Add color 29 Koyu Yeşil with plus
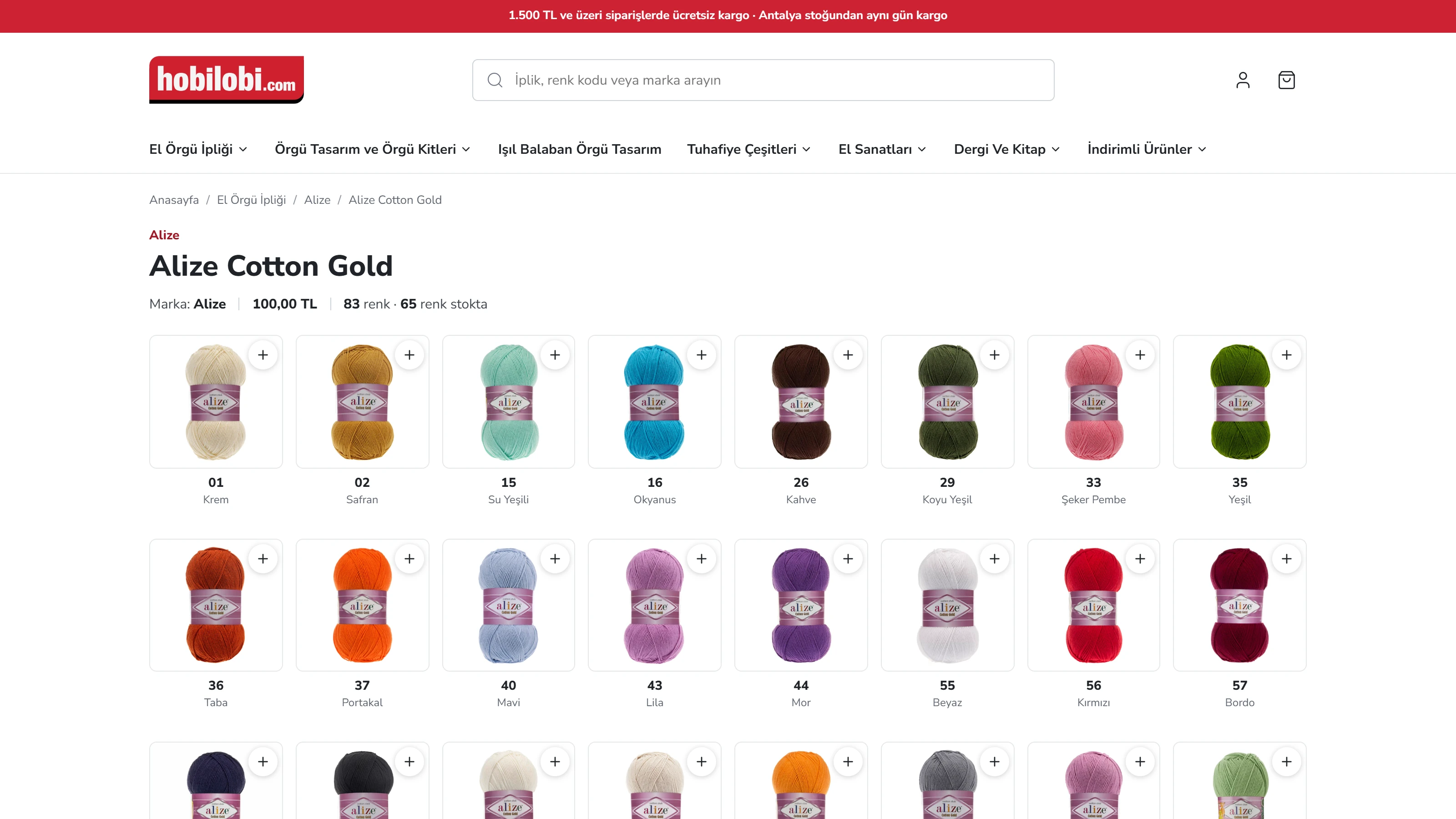Image resolution: width=1456 pixels, height=819 pixels. [x=994, y=355]
